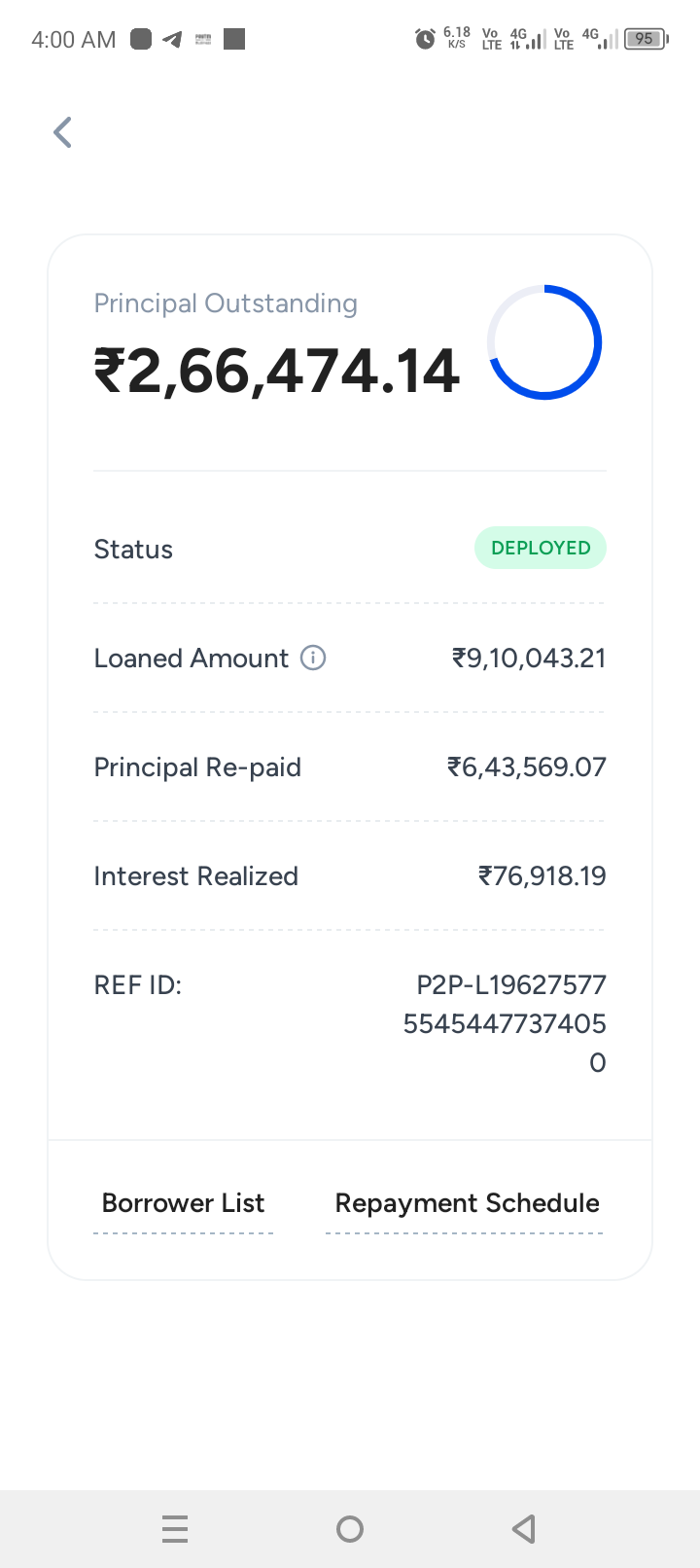Open Loaned Amount info icon
The image size is (700, 1568).
313,659
